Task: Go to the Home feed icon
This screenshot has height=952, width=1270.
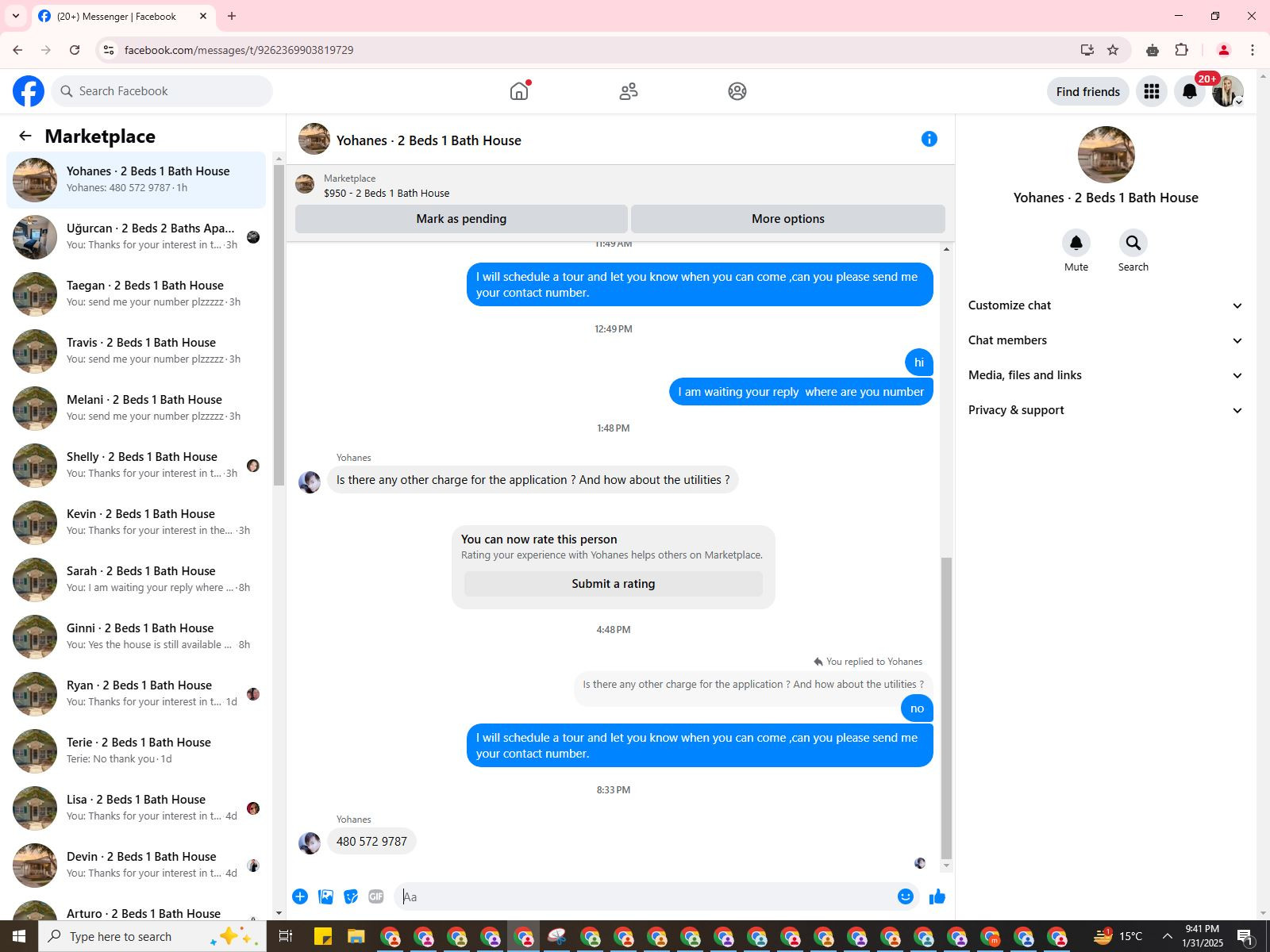Action: 519,91
